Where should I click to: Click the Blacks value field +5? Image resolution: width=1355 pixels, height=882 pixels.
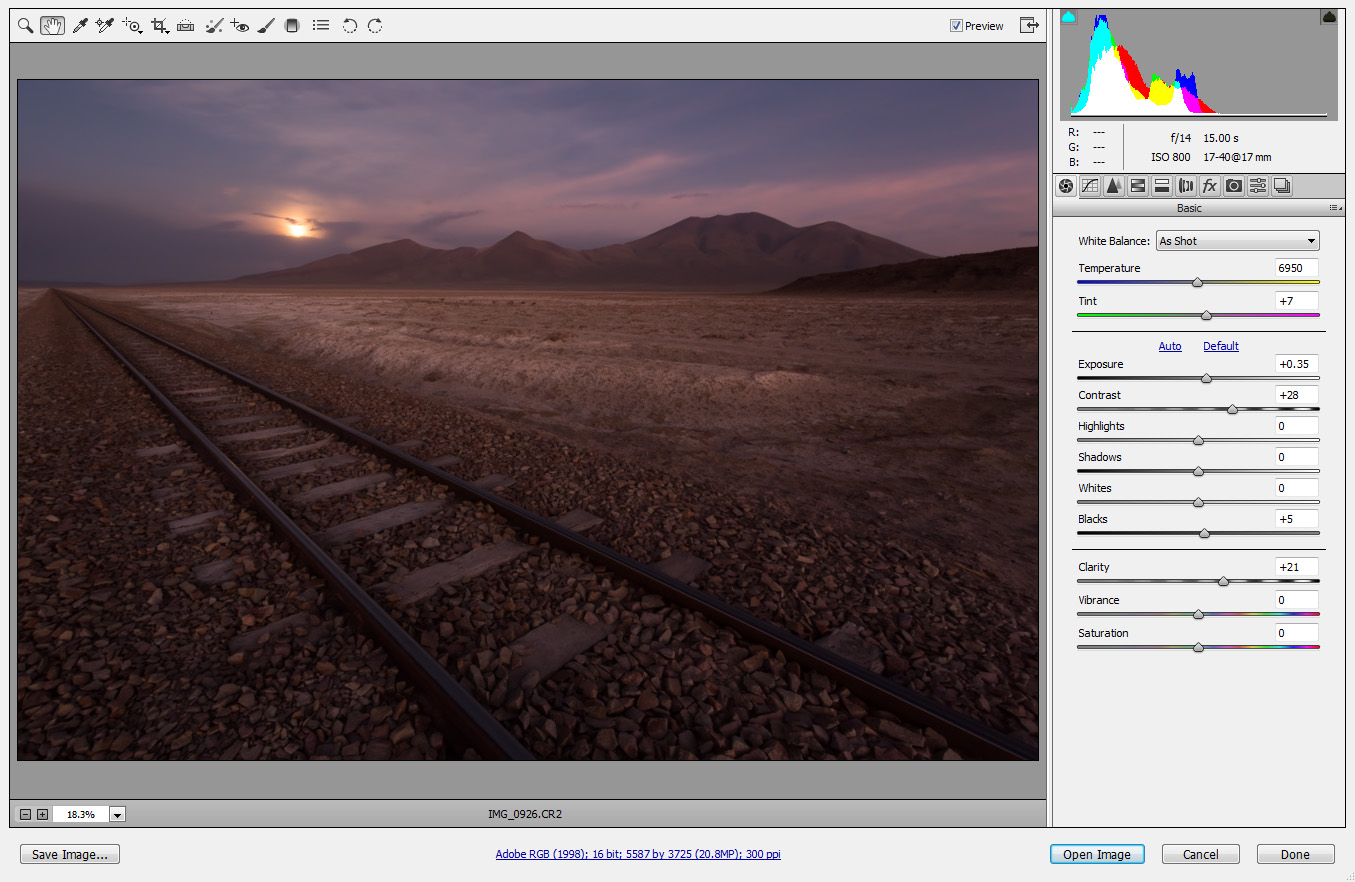point(1297,519)
